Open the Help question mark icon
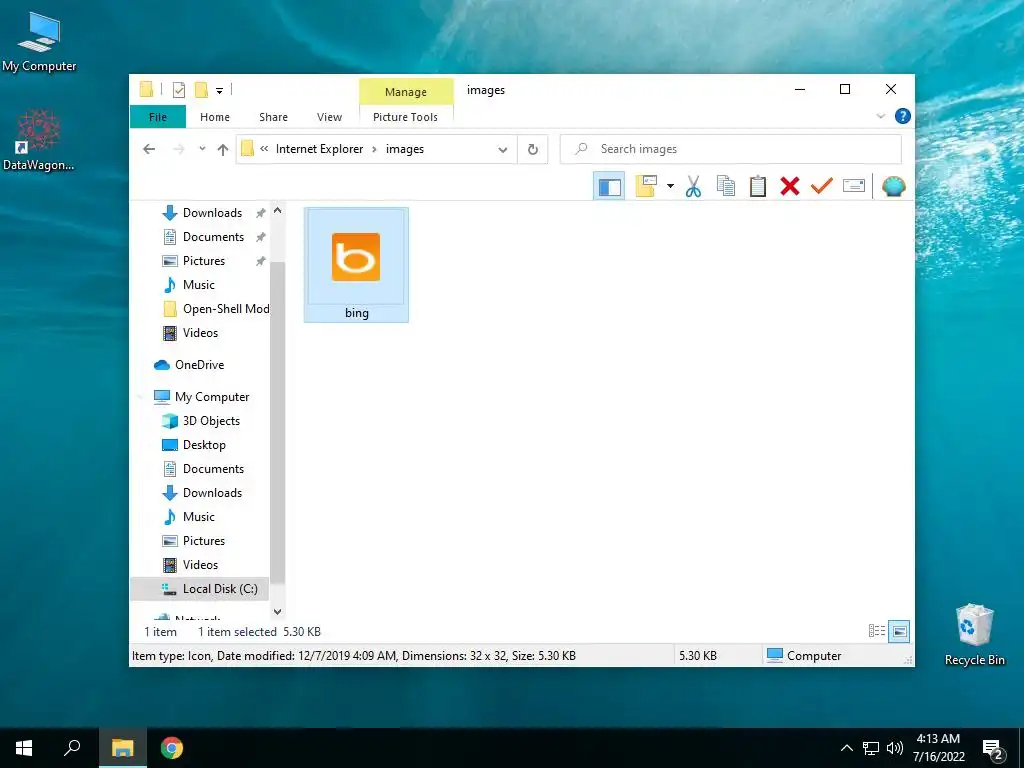 [x=903, y=116]
